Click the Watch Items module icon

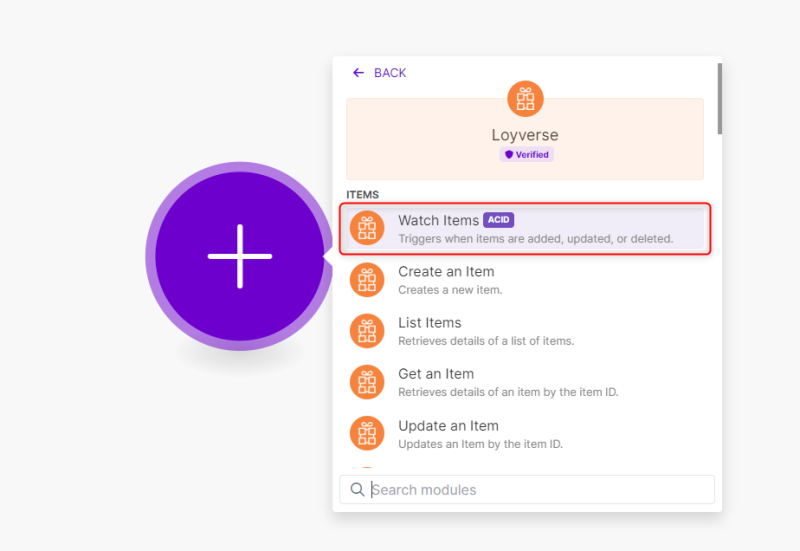[x=367, y=229]
